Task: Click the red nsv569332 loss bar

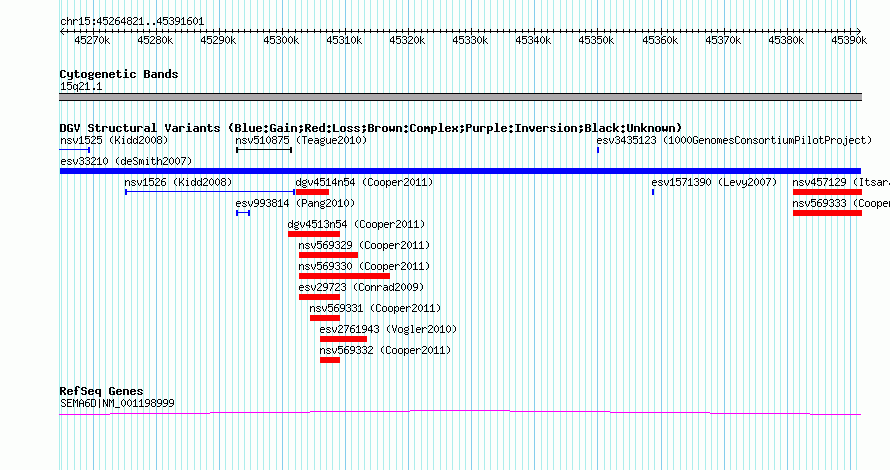Action: 330,360
